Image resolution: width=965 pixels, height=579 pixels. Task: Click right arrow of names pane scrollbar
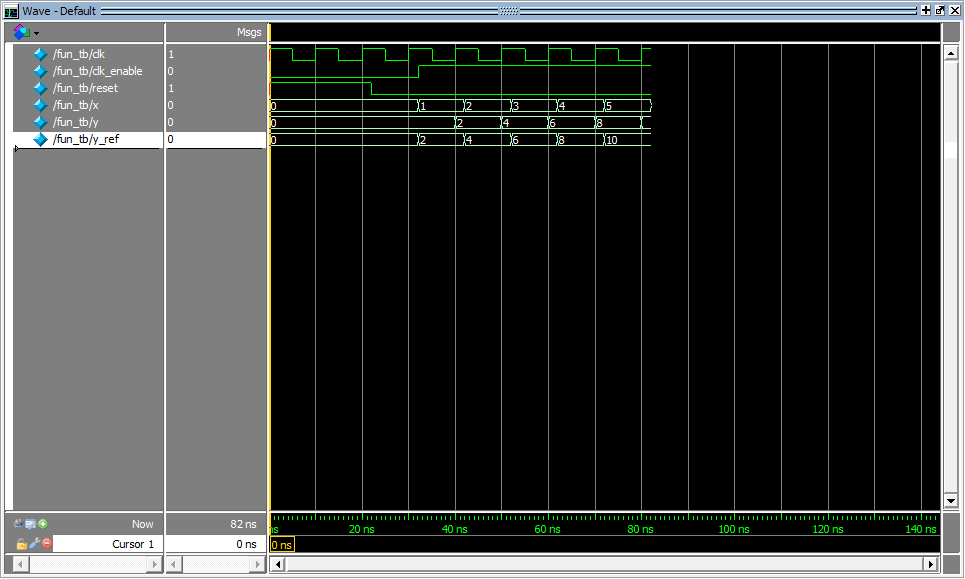154,564
